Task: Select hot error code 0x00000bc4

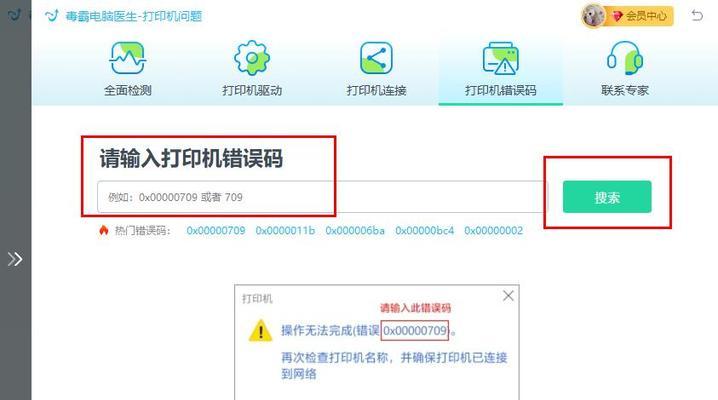Action: pyautogui.click(x=424, y=230)
